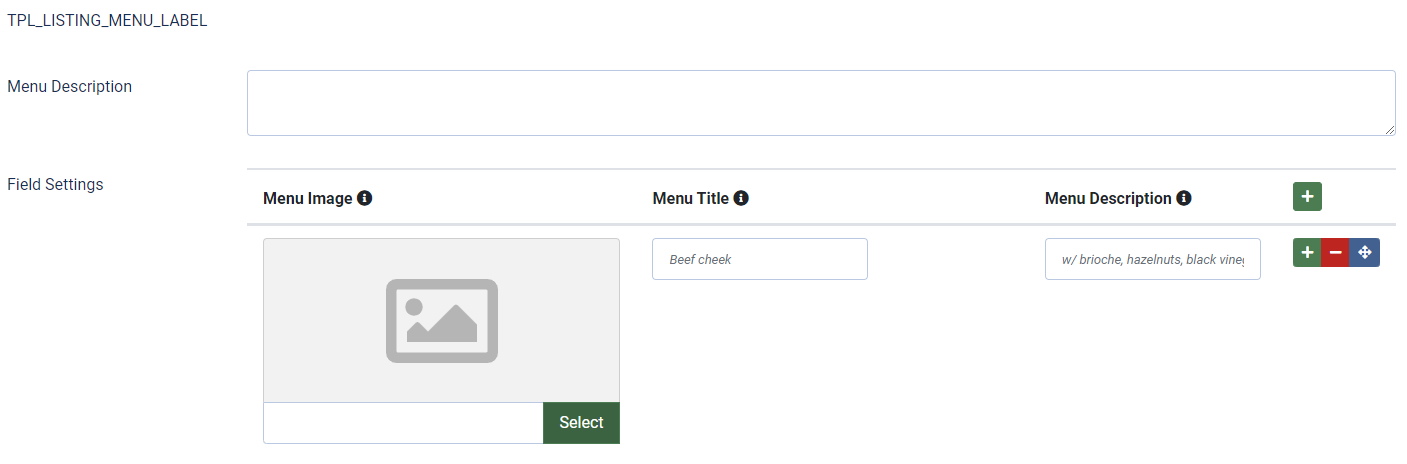The height and width of the screenshot is (464, 1407).
Task: Remove the menu row with the red minus
Action: 1335,253
